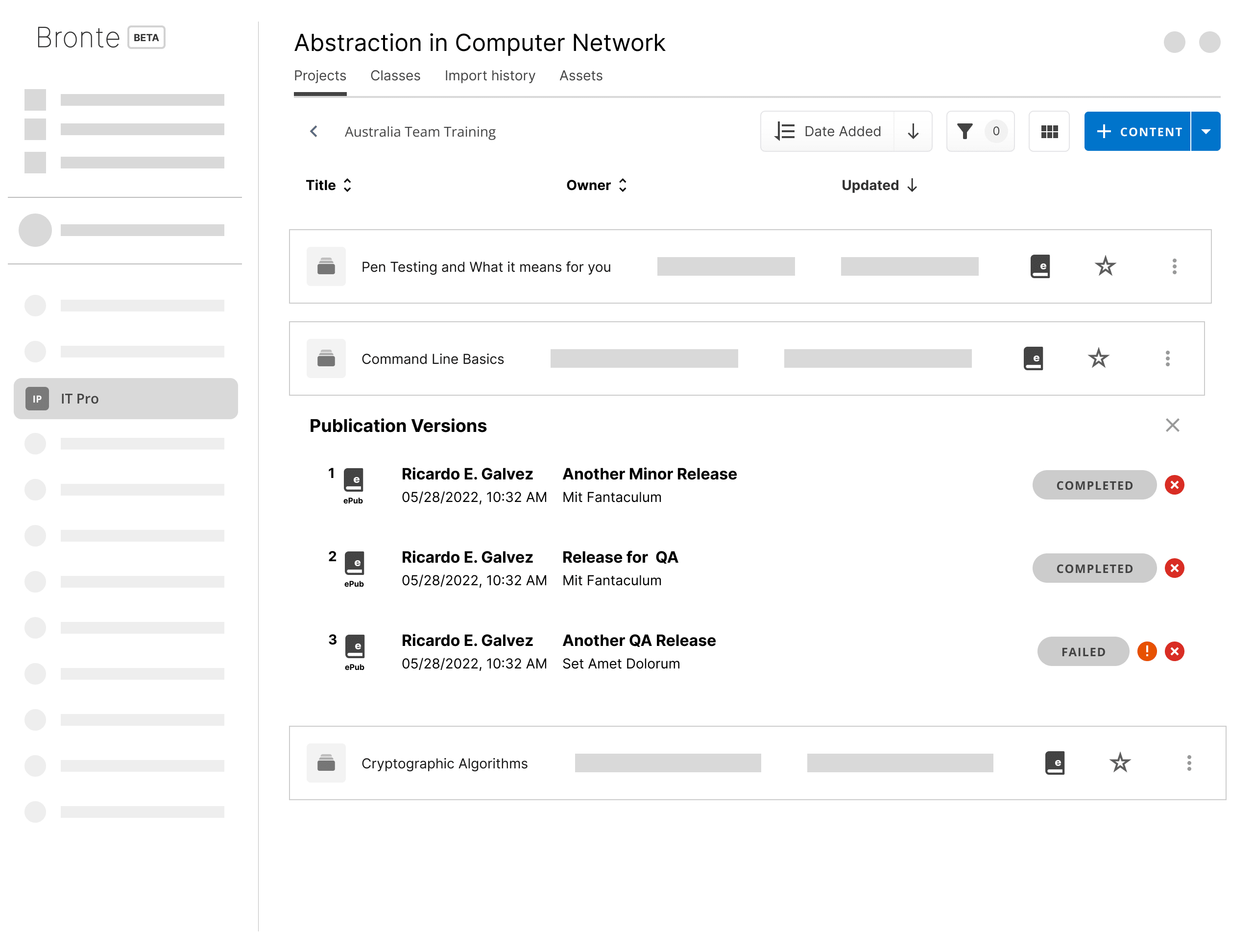Expand the CONTENT button dropdown arrow
The height and width of the screenshot is (952, 1254).
pos(1206,131)
